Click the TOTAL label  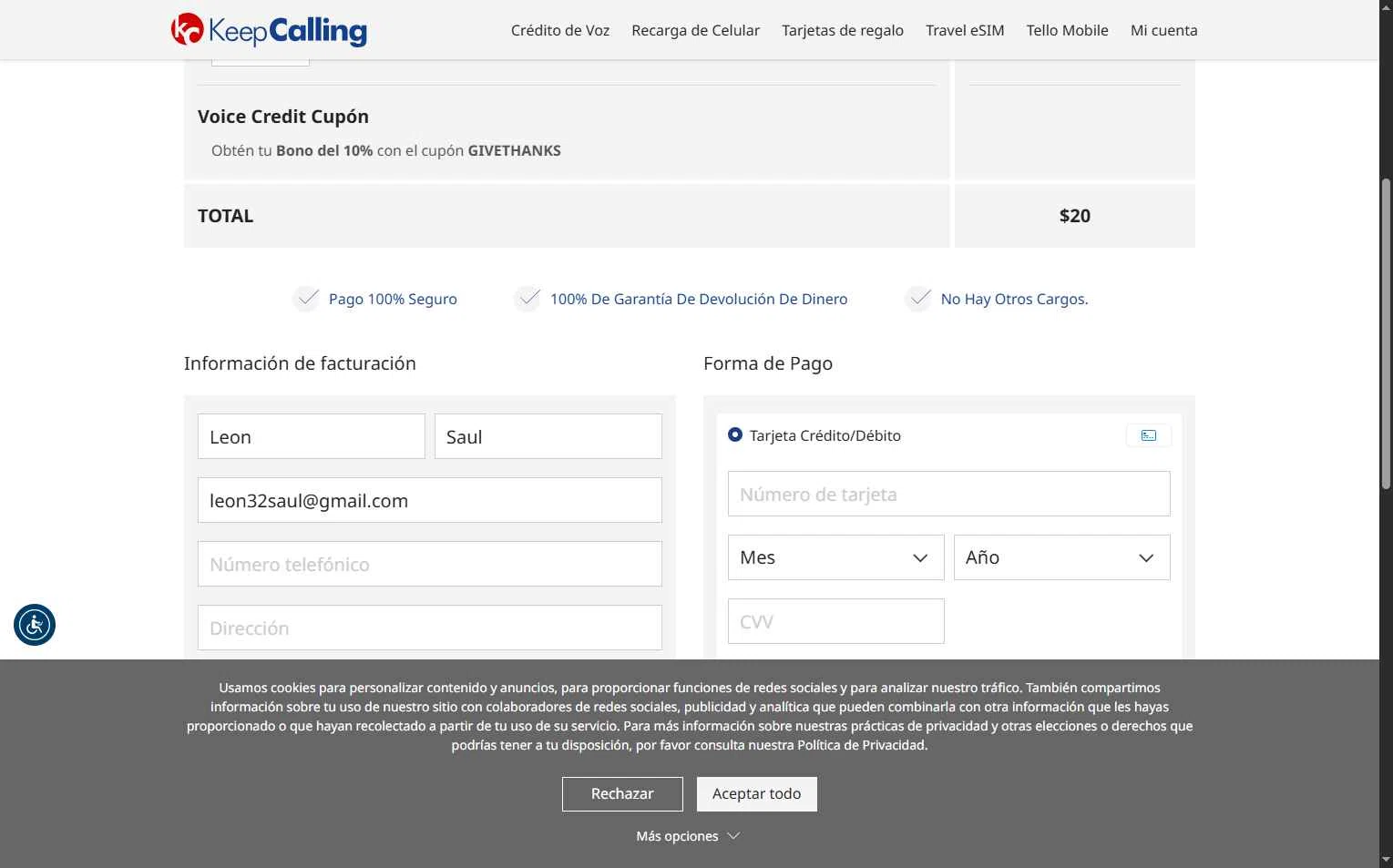coord(226,216)
